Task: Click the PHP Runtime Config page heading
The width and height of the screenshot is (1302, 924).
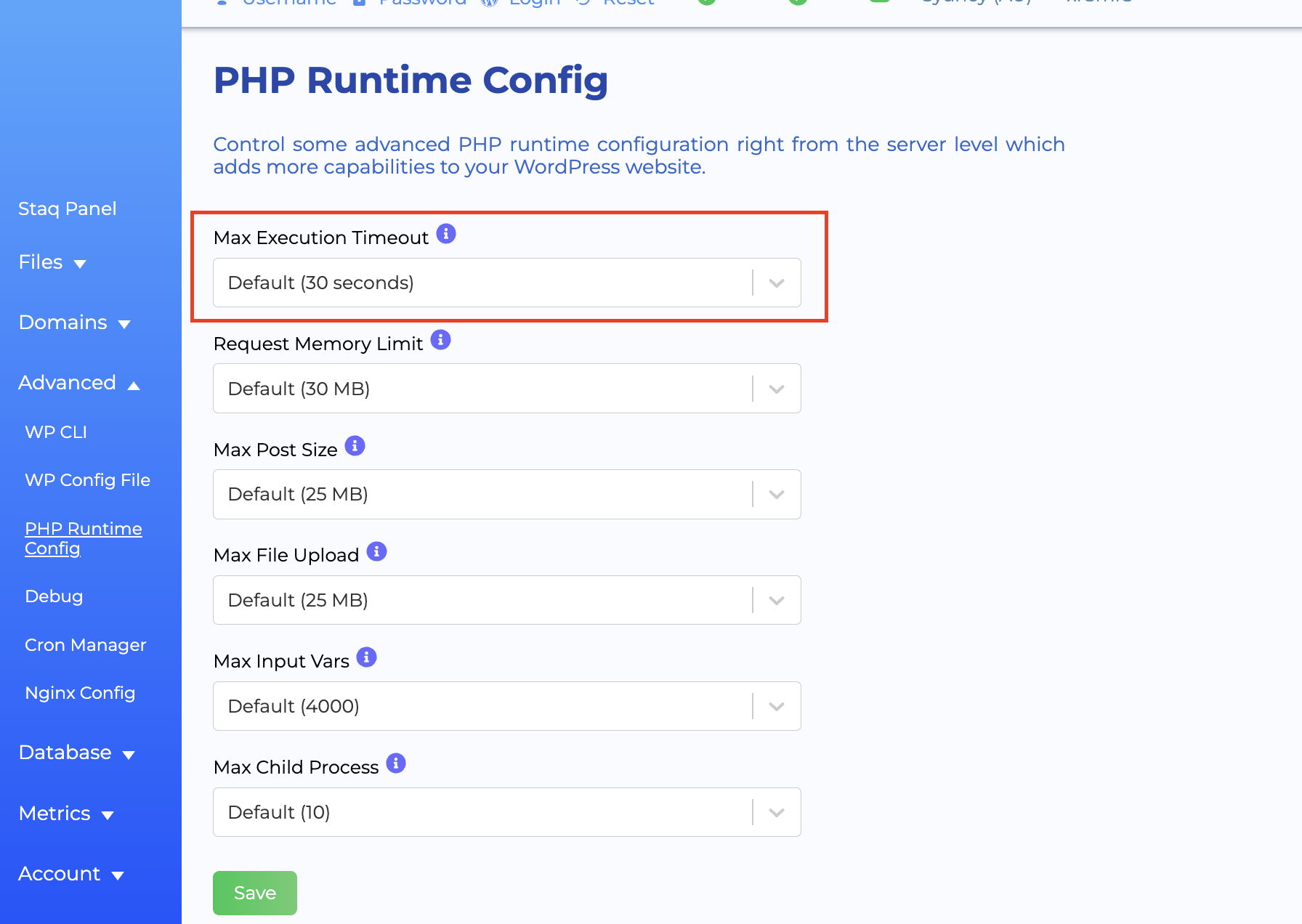Action: (411, 81)
